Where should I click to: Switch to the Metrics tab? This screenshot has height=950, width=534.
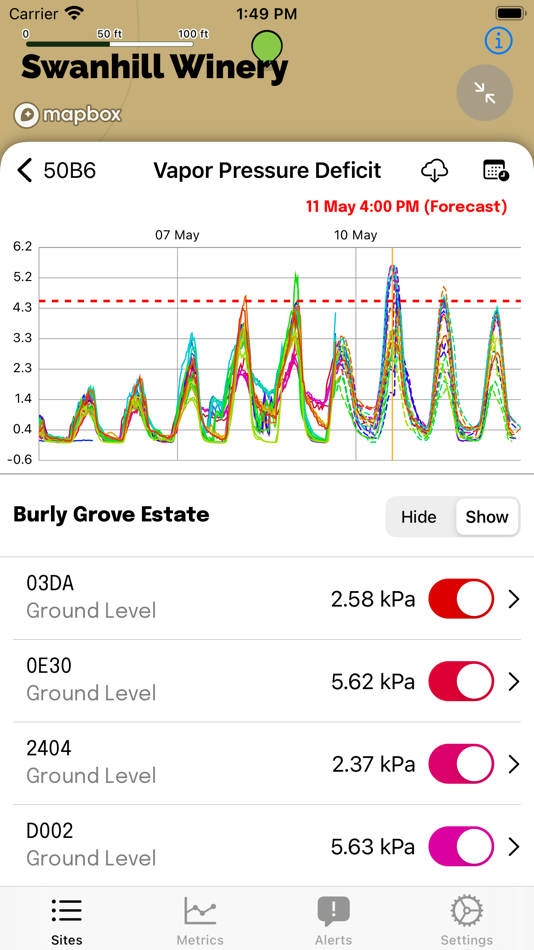200,920
